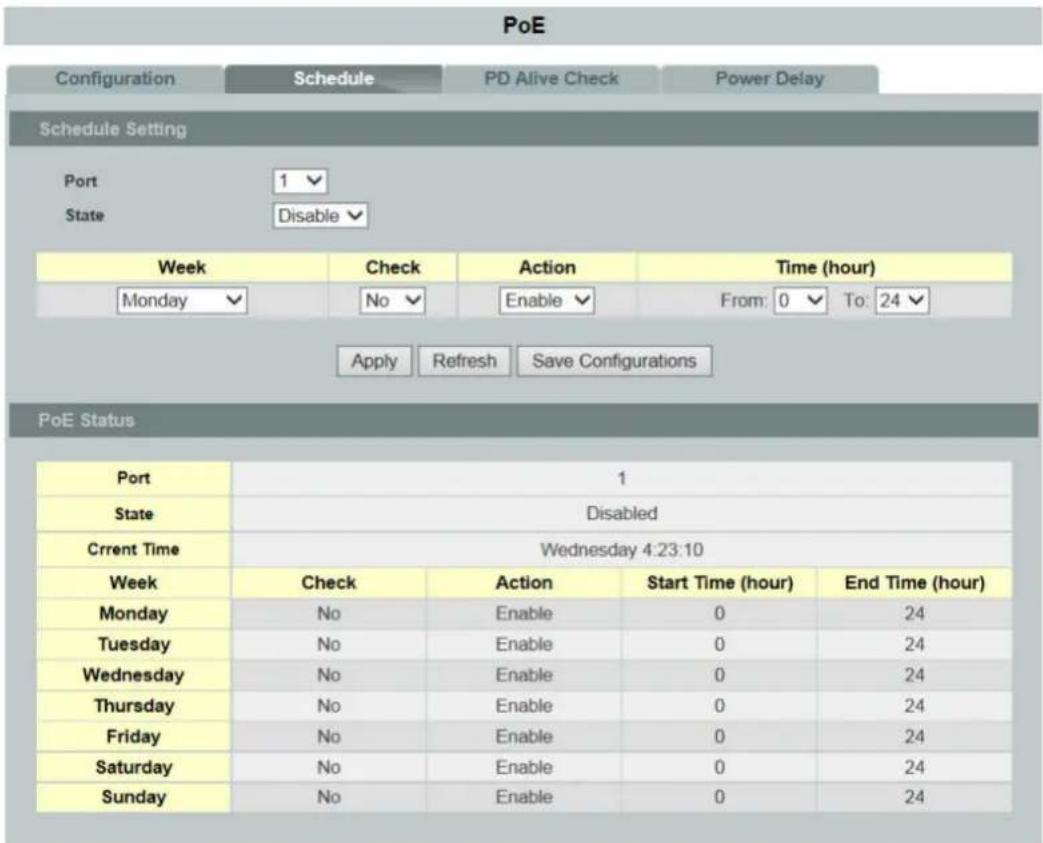This screenshot has width=1043, height=843.
Task: Click the State value Disabled
Action: point(621,514)
